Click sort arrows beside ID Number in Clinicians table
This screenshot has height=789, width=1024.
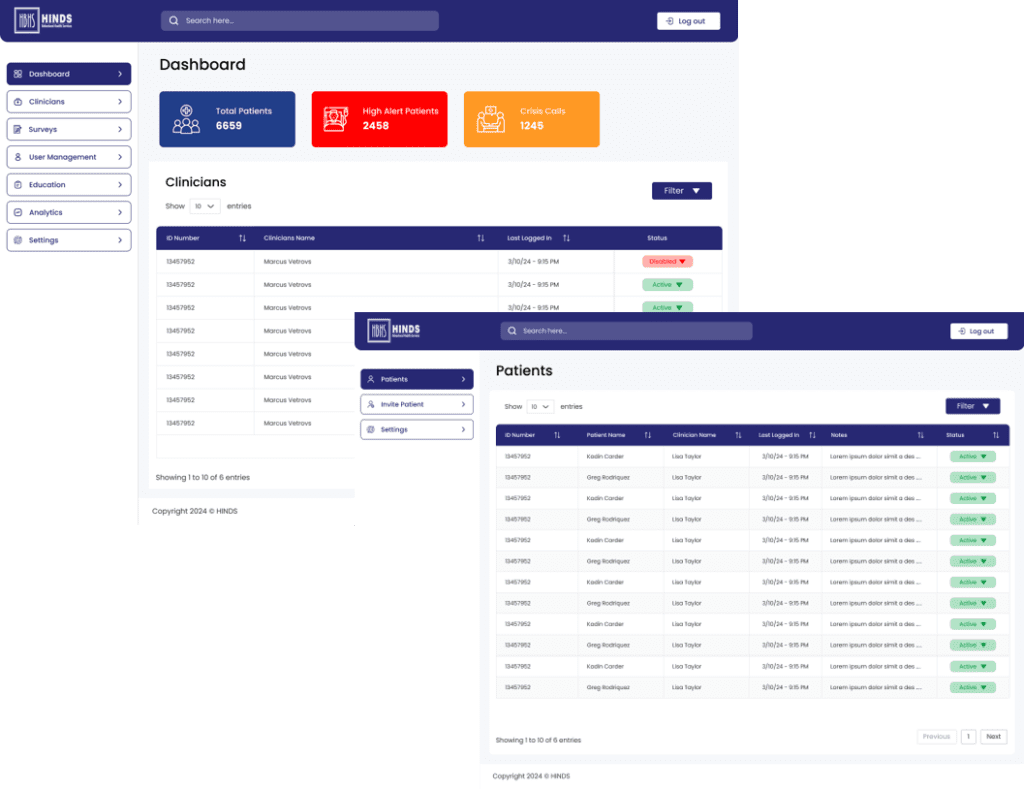[242, 238]
